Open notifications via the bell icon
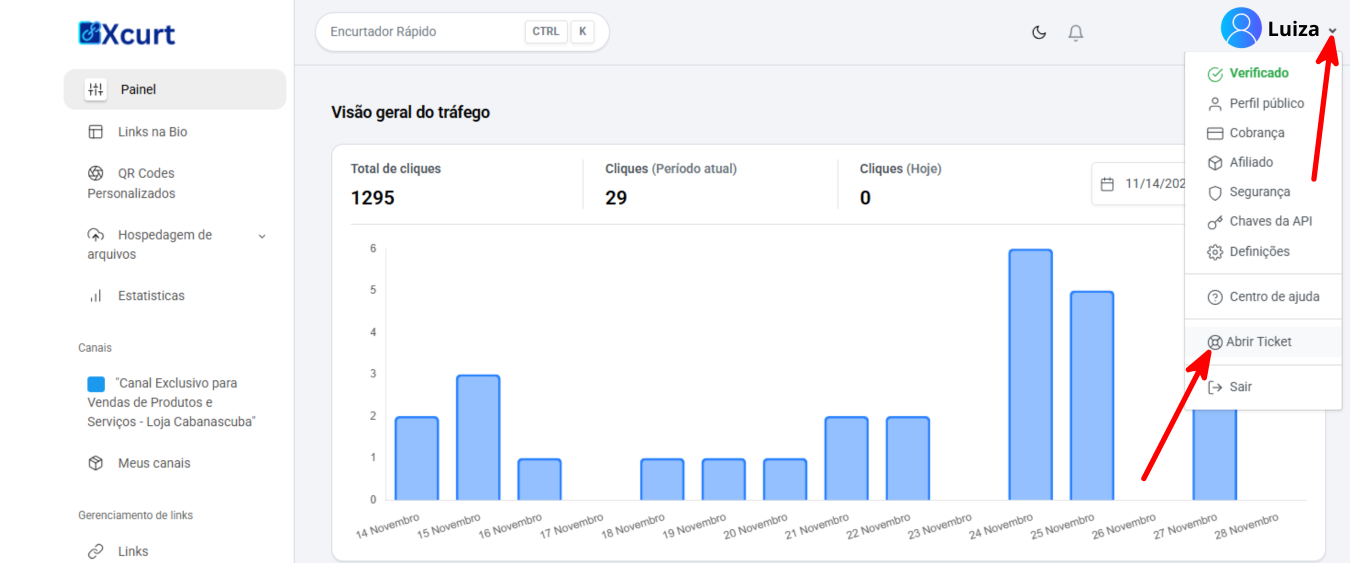Viewport: 1350px width, 563px height. (1076, 32)
